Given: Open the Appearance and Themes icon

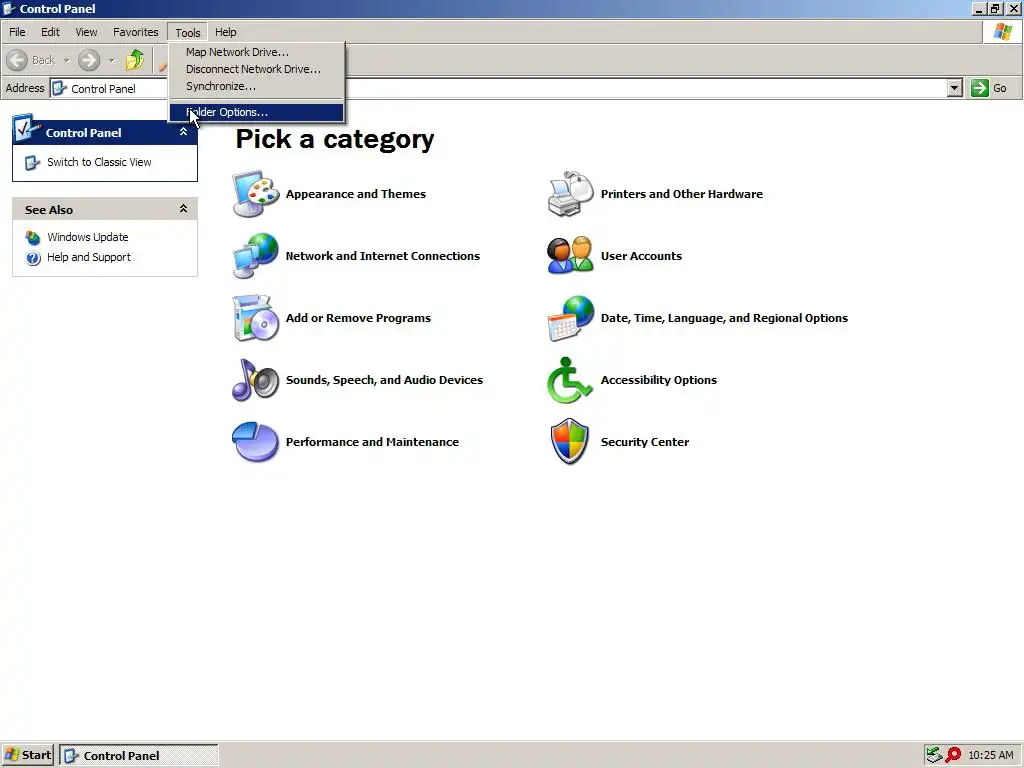Looking at the screenshot, I should pyautogui.click(x=256, y=194).
